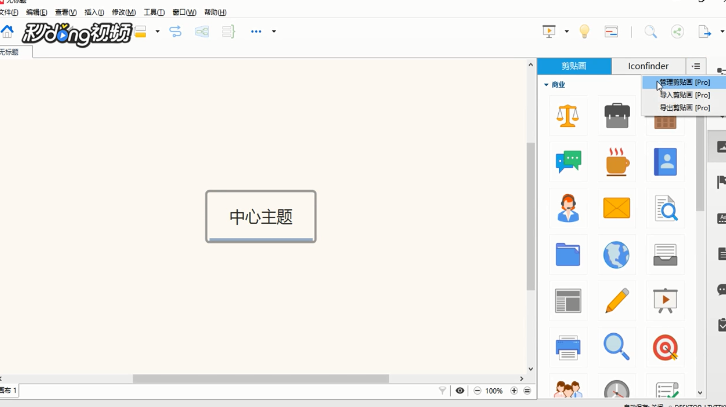This screenshot has height=407, width=726.
Task: Select the presentation board clip art
Action: [665, 301]
